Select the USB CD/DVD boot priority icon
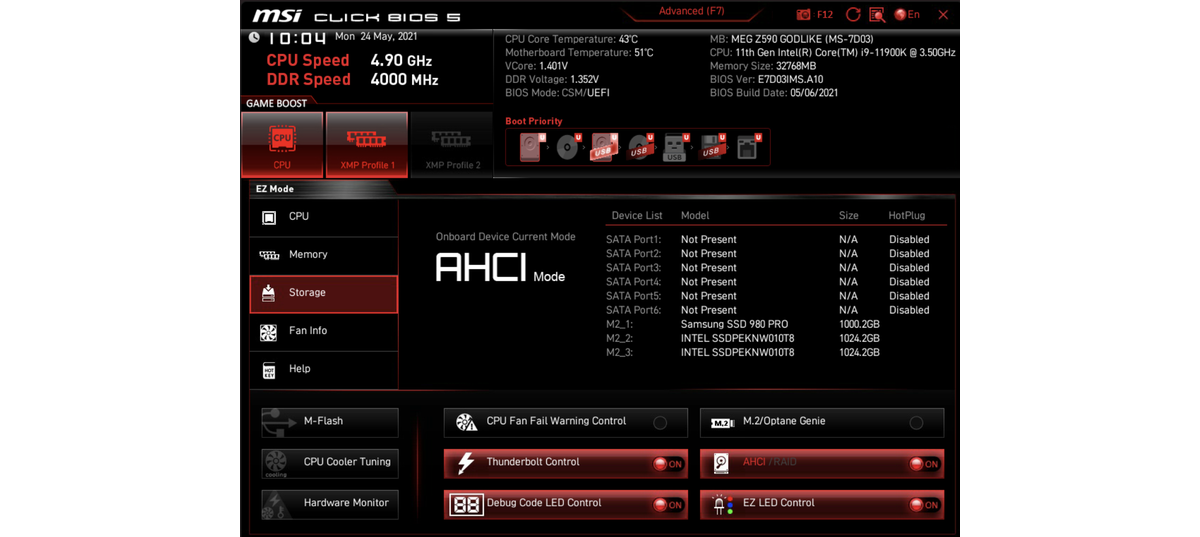 (x=640, y=148)
